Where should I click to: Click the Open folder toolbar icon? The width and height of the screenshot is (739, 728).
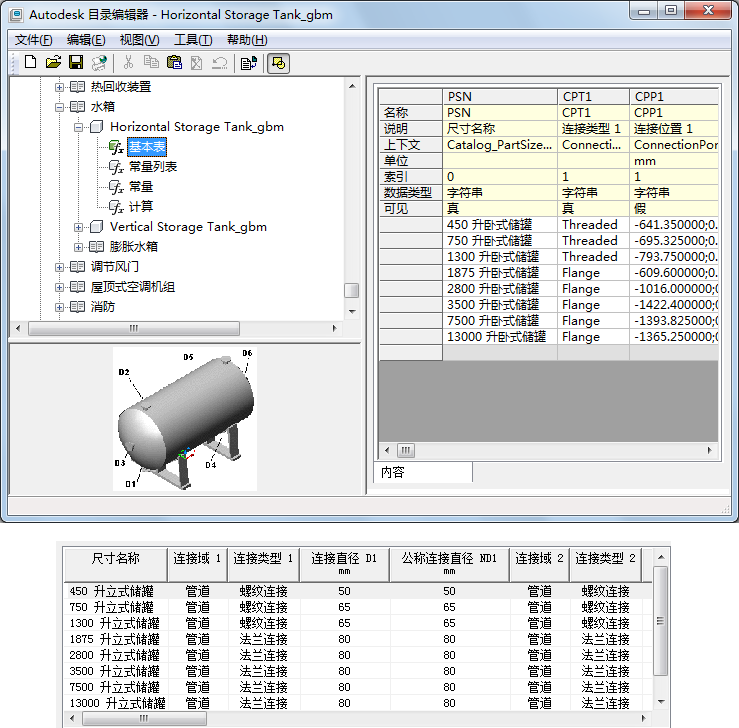[53, 62]
